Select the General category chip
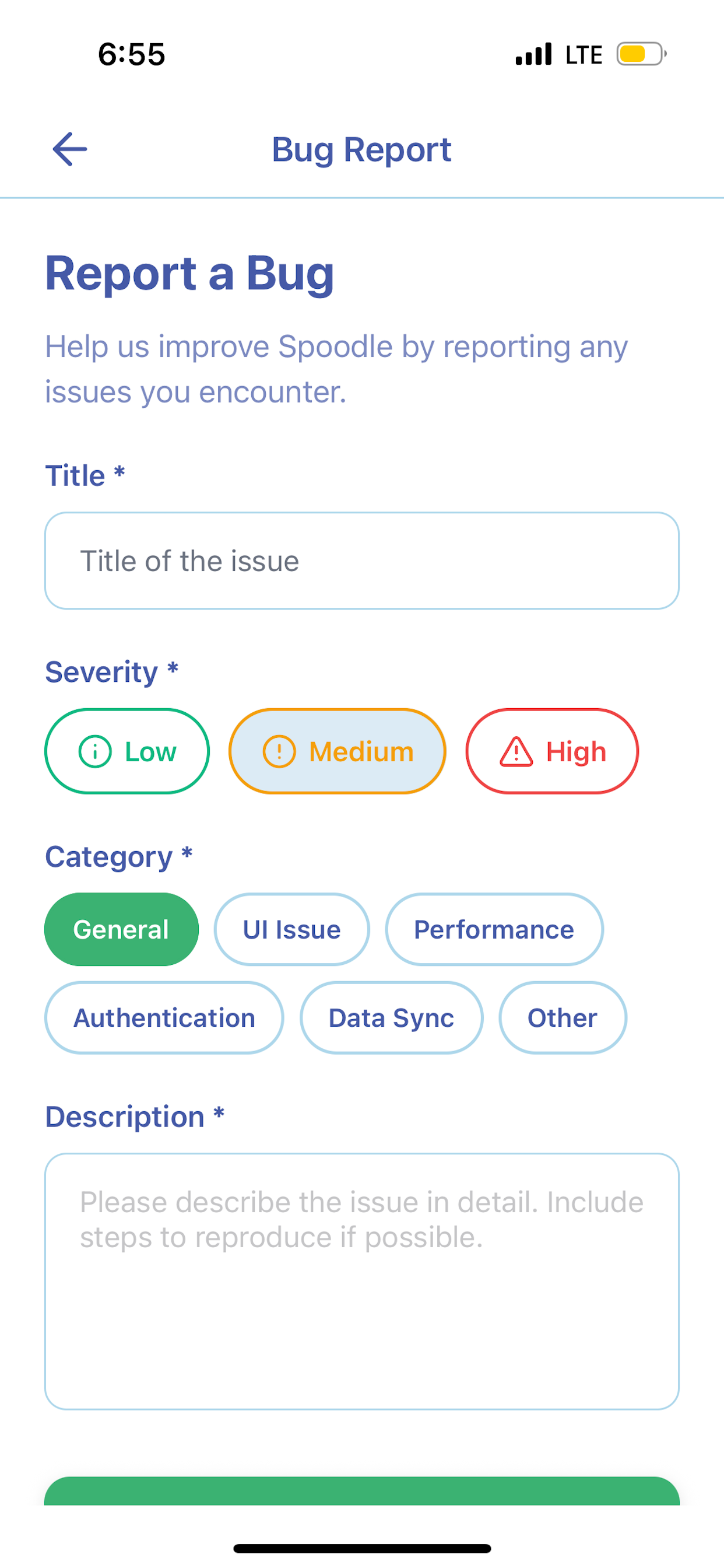Screen dimensions: 724x1568 [x=122, y=929]
